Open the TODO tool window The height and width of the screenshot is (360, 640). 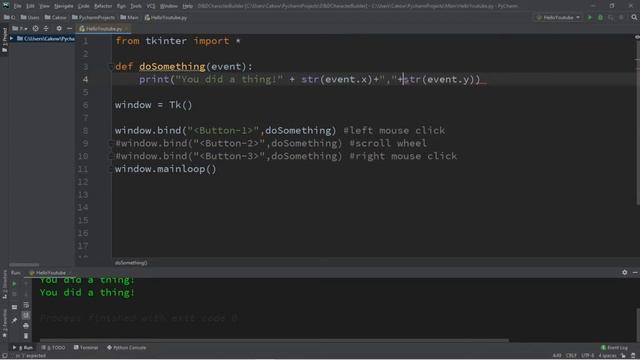pos(53,348)
